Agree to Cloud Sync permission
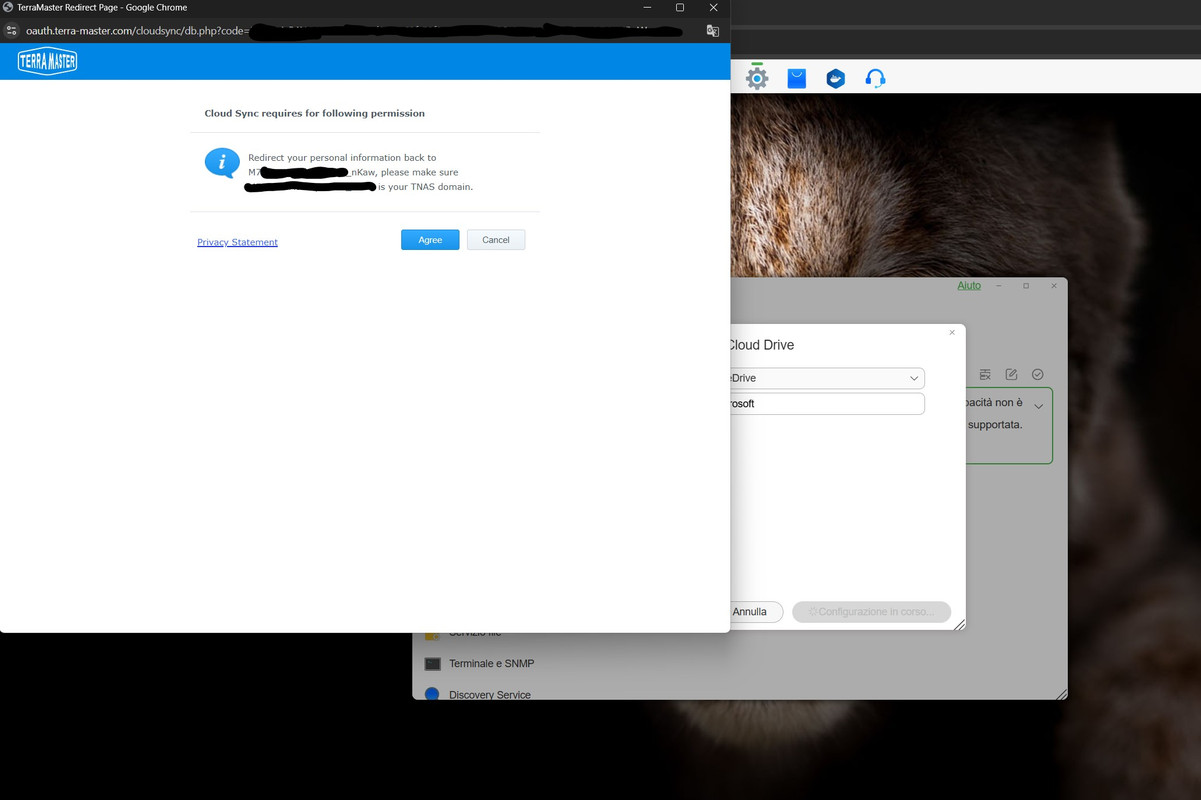 pyautogui.click(x=430, y=240)
